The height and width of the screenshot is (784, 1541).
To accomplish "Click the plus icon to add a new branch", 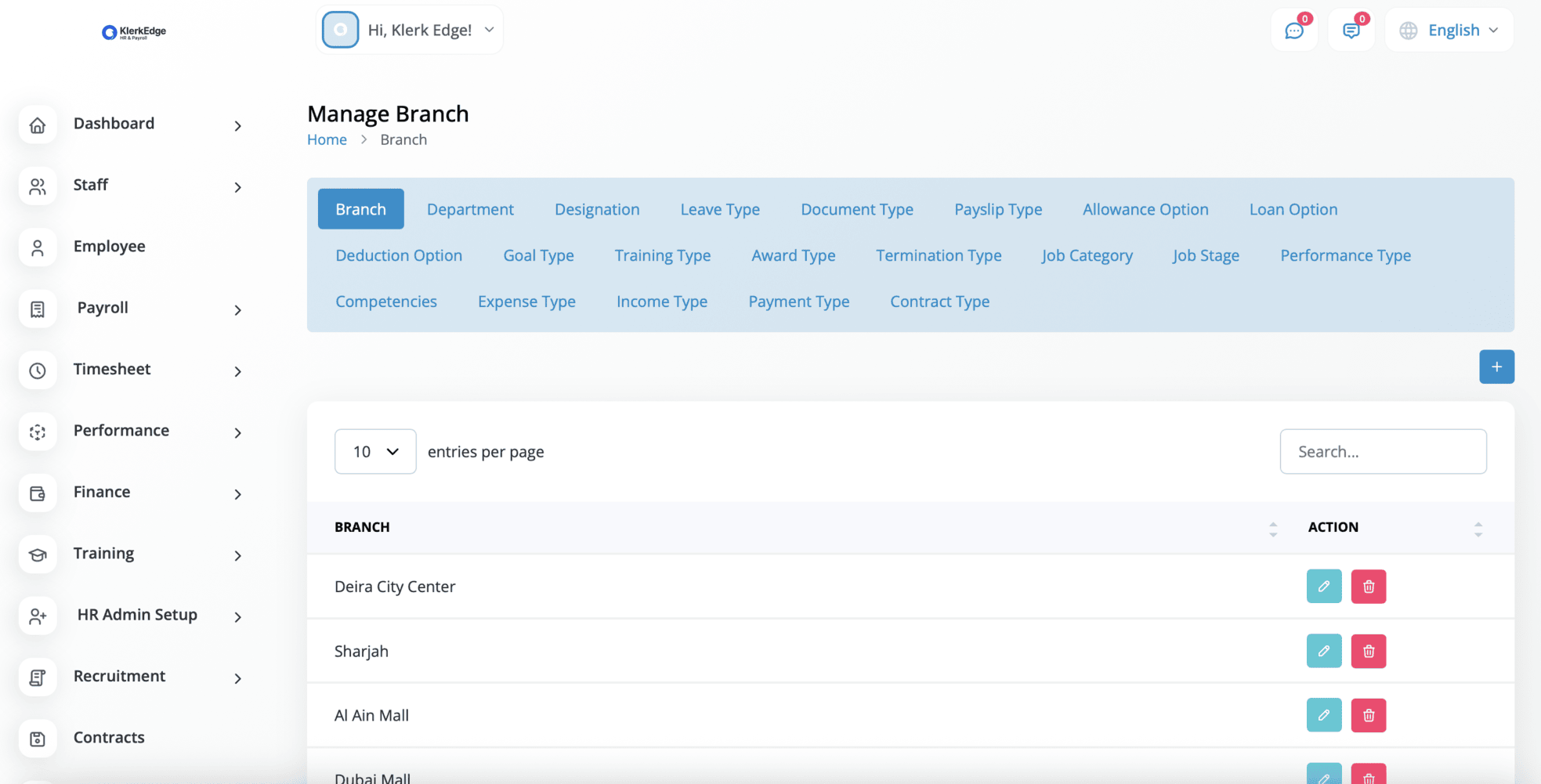I will pos(1496,367).
